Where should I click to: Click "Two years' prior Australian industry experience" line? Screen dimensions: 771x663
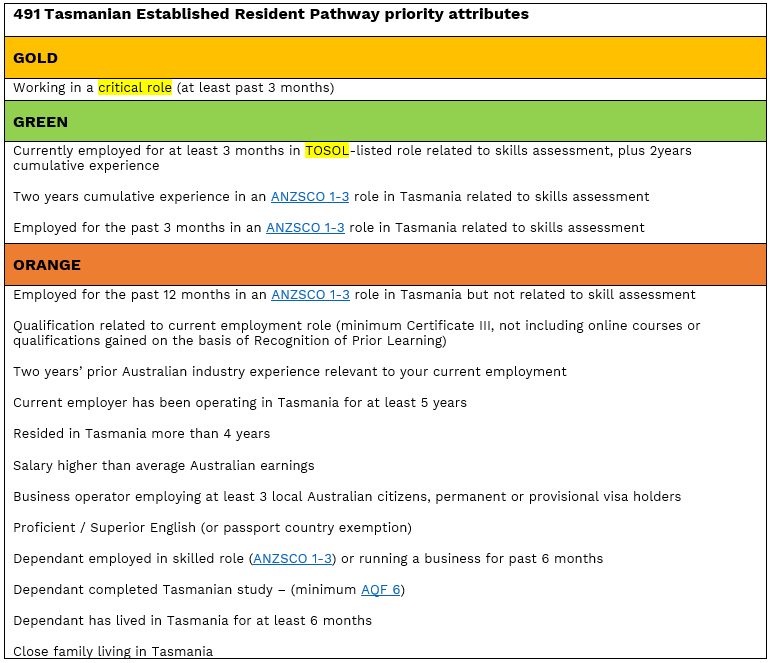tap(290, 372)
